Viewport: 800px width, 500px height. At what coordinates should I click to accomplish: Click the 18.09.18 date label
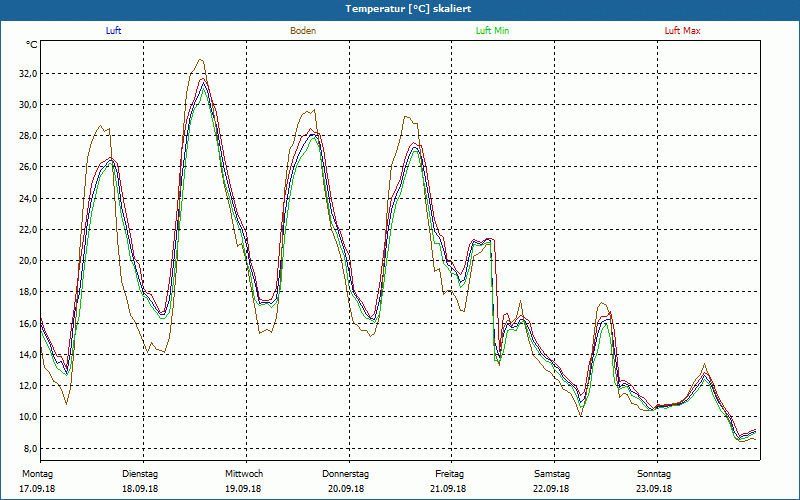[x=140, y=489]
